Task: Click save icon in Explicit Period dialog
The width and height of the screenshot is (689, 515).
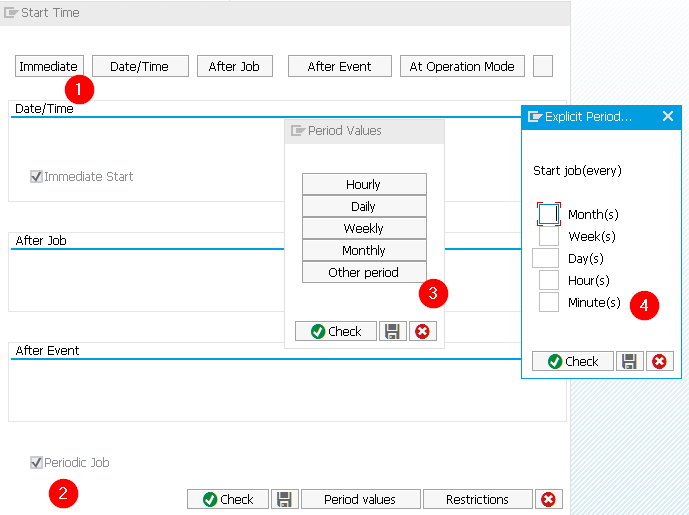Action: [629, 361]
